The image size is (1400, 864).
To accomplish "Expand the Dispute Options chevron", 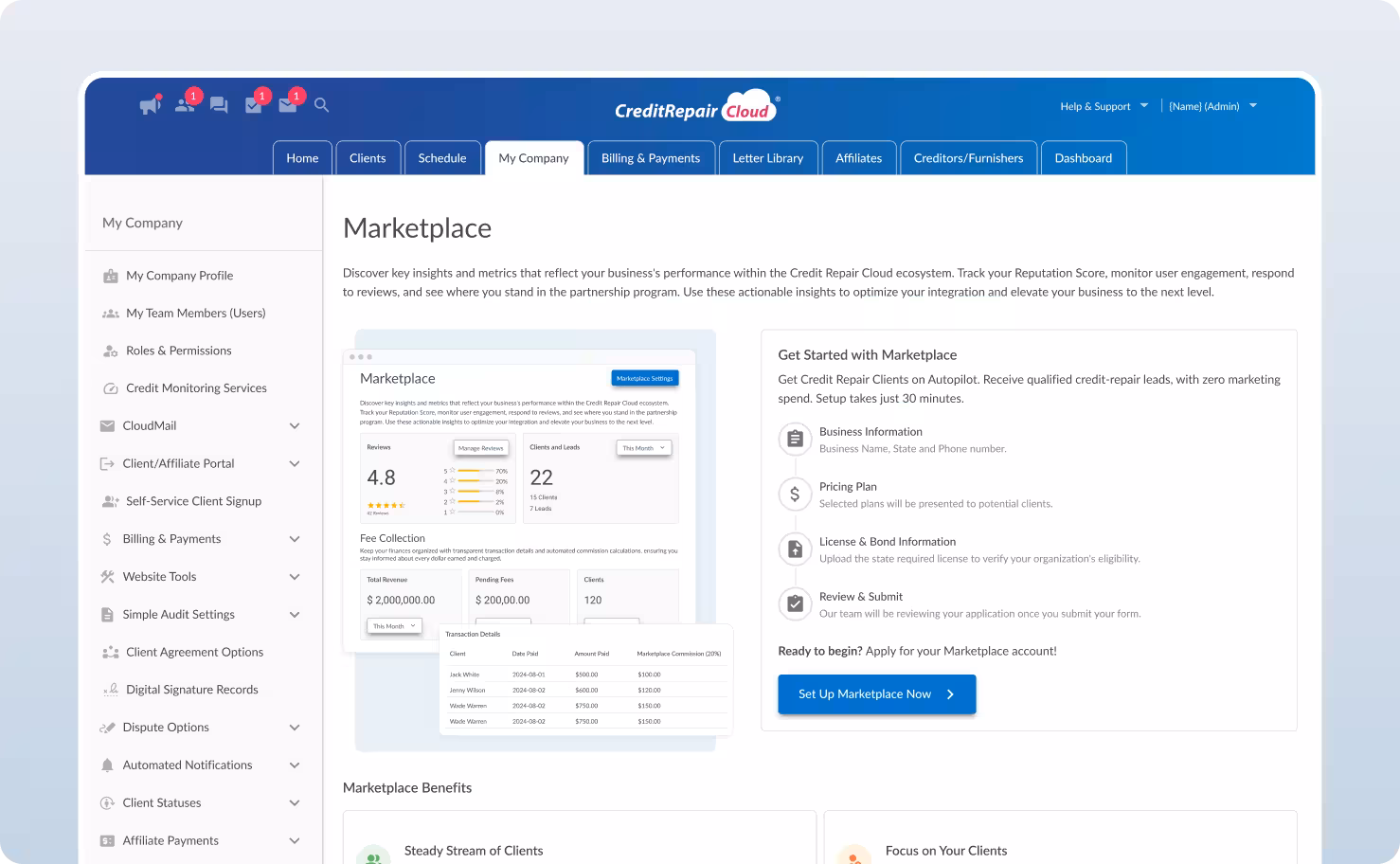I will [x=295, y=728].
